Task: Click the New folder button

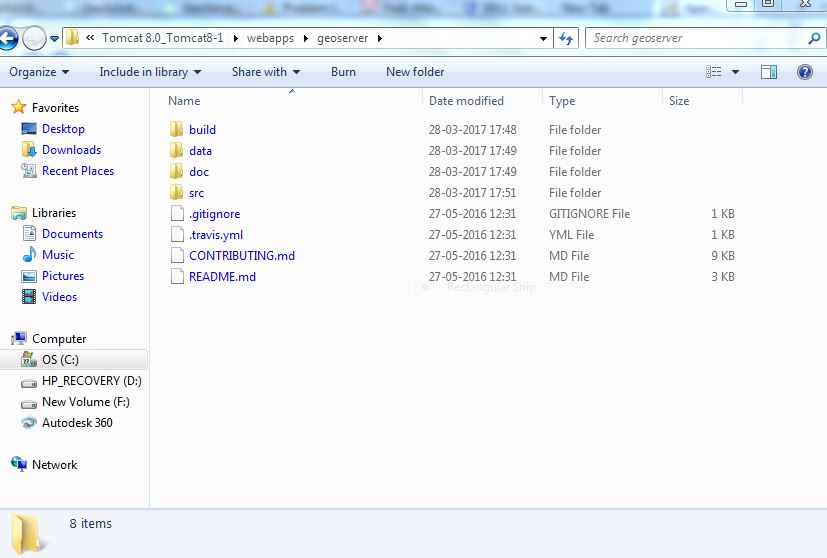Action: coord(415,72)
